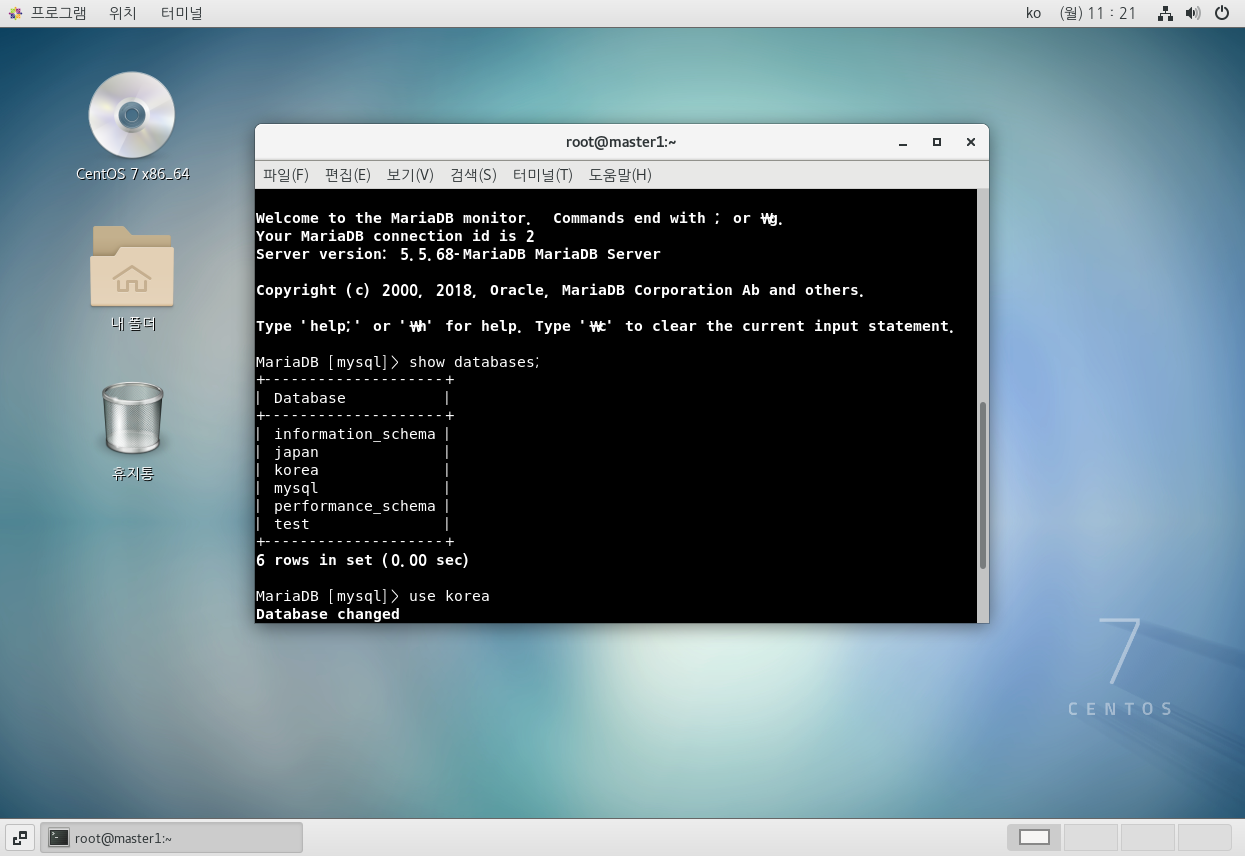Image resolution: width=1245 pixels, height=856 pixels.
Task: Click the 'Server version: 5.5.68-MariaDB' line
Action: (x=458, y=254)
